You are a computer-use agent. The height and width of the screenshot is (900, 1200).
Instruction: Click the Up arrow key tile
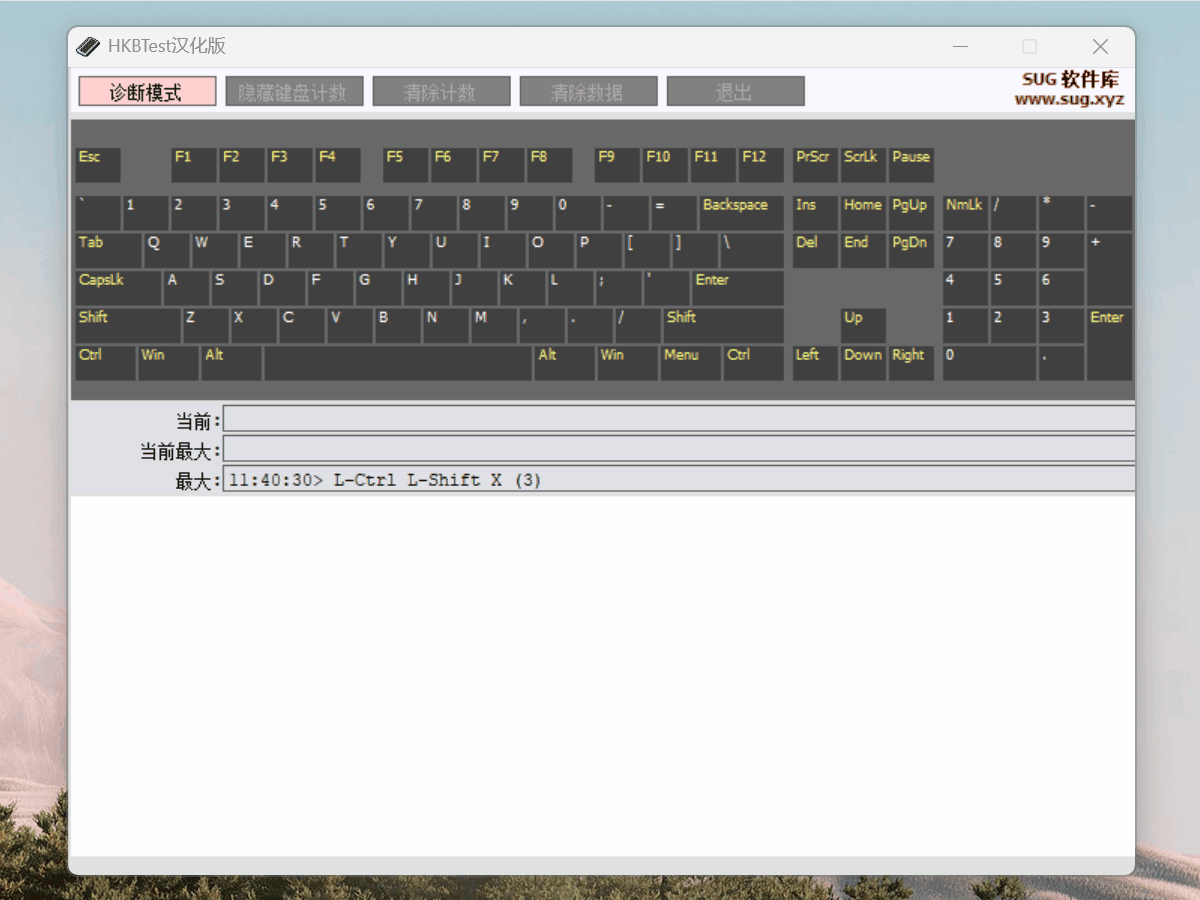(862, 325)
